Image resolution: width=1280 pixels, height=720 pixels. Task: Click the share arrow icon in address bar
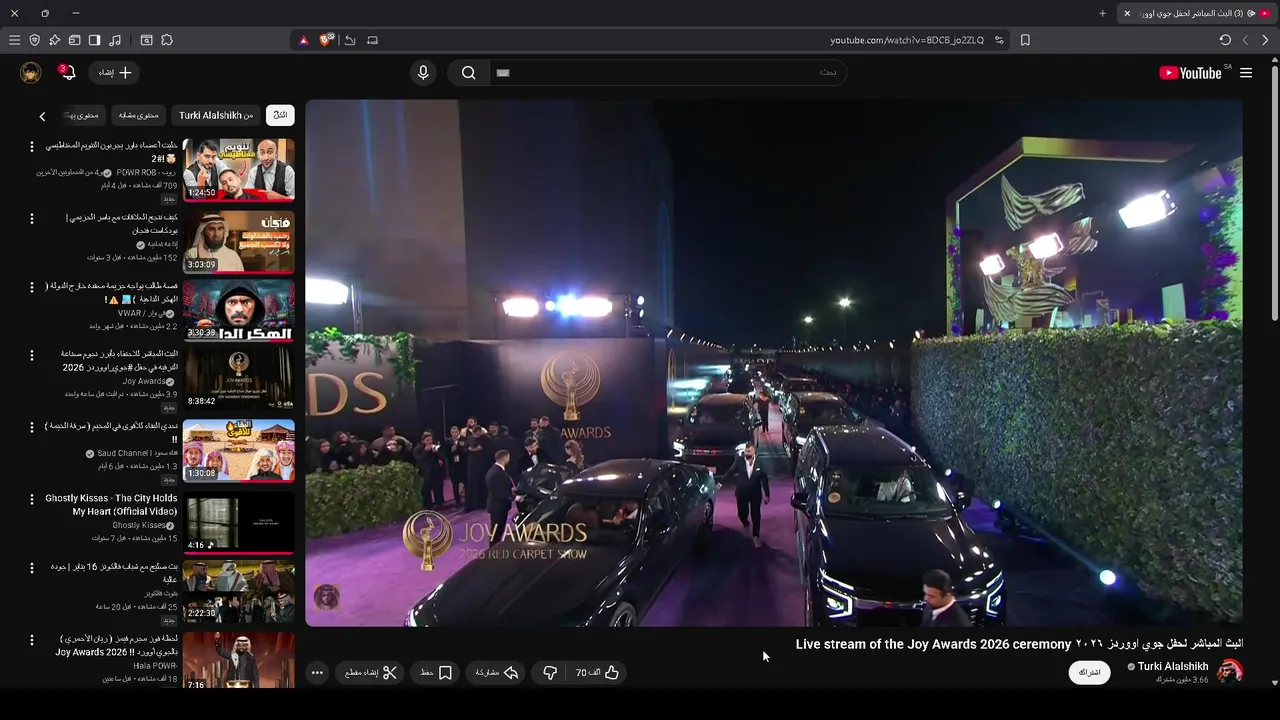click(350, 40)
